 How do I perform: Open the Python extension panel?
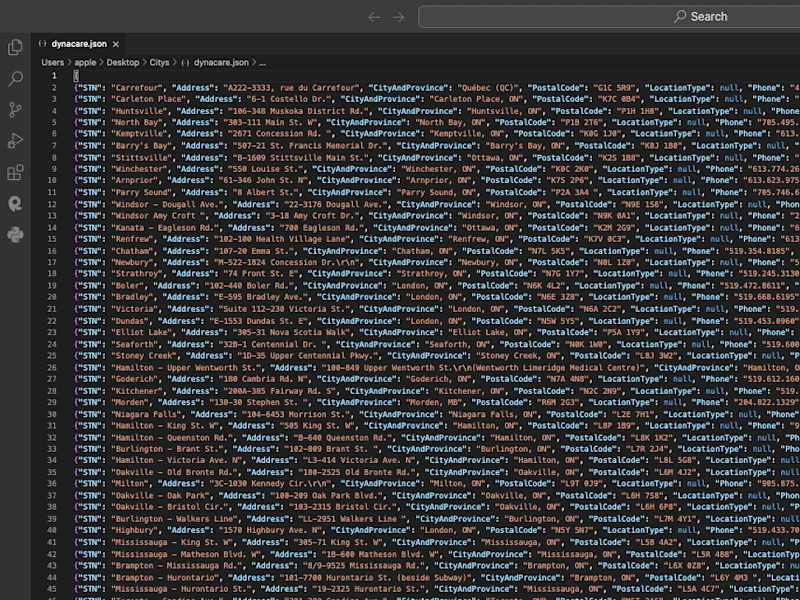pos(15,235)
